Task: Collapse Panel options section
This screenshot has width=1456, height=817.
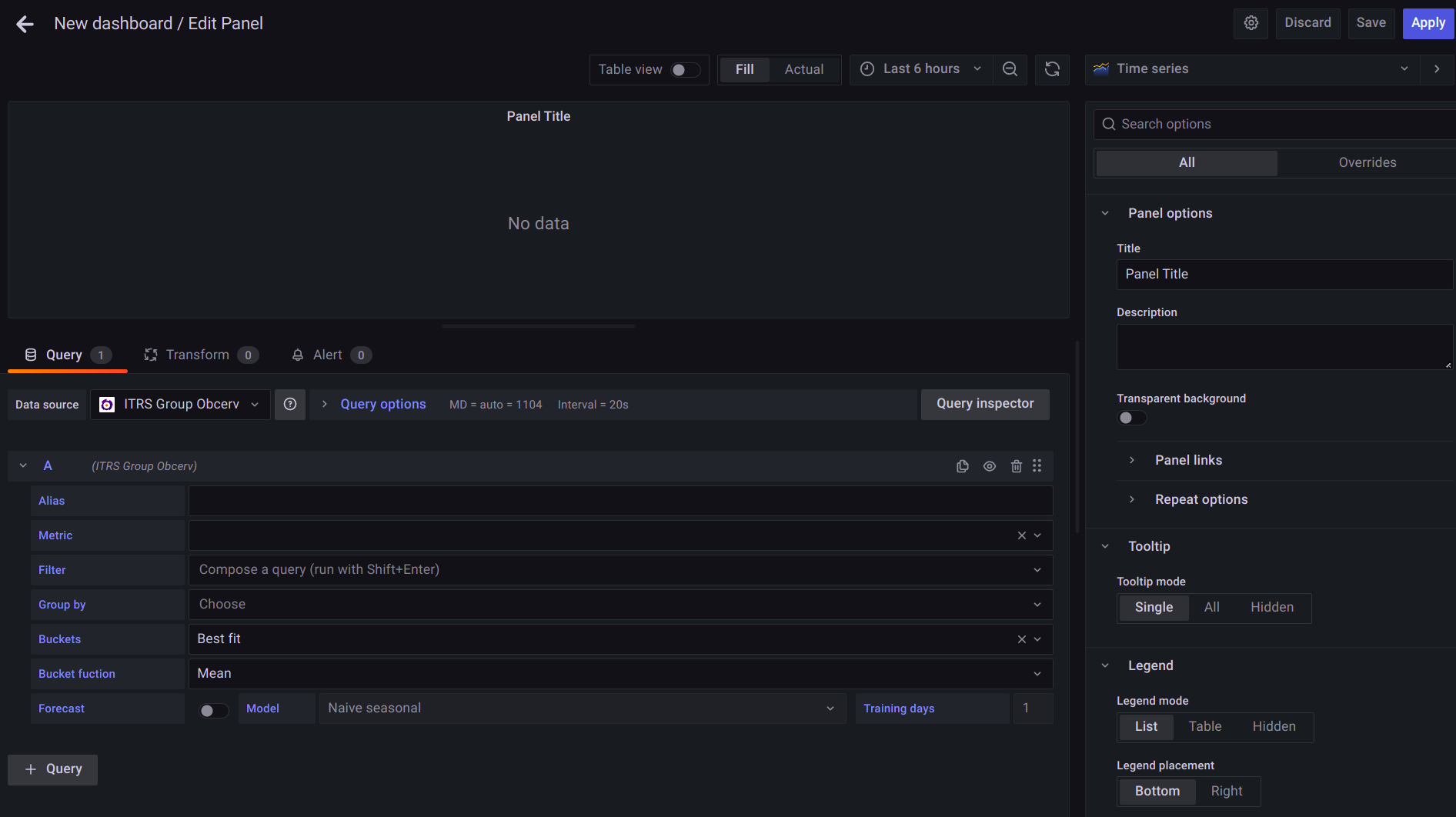Action: tap(1170, 213)
